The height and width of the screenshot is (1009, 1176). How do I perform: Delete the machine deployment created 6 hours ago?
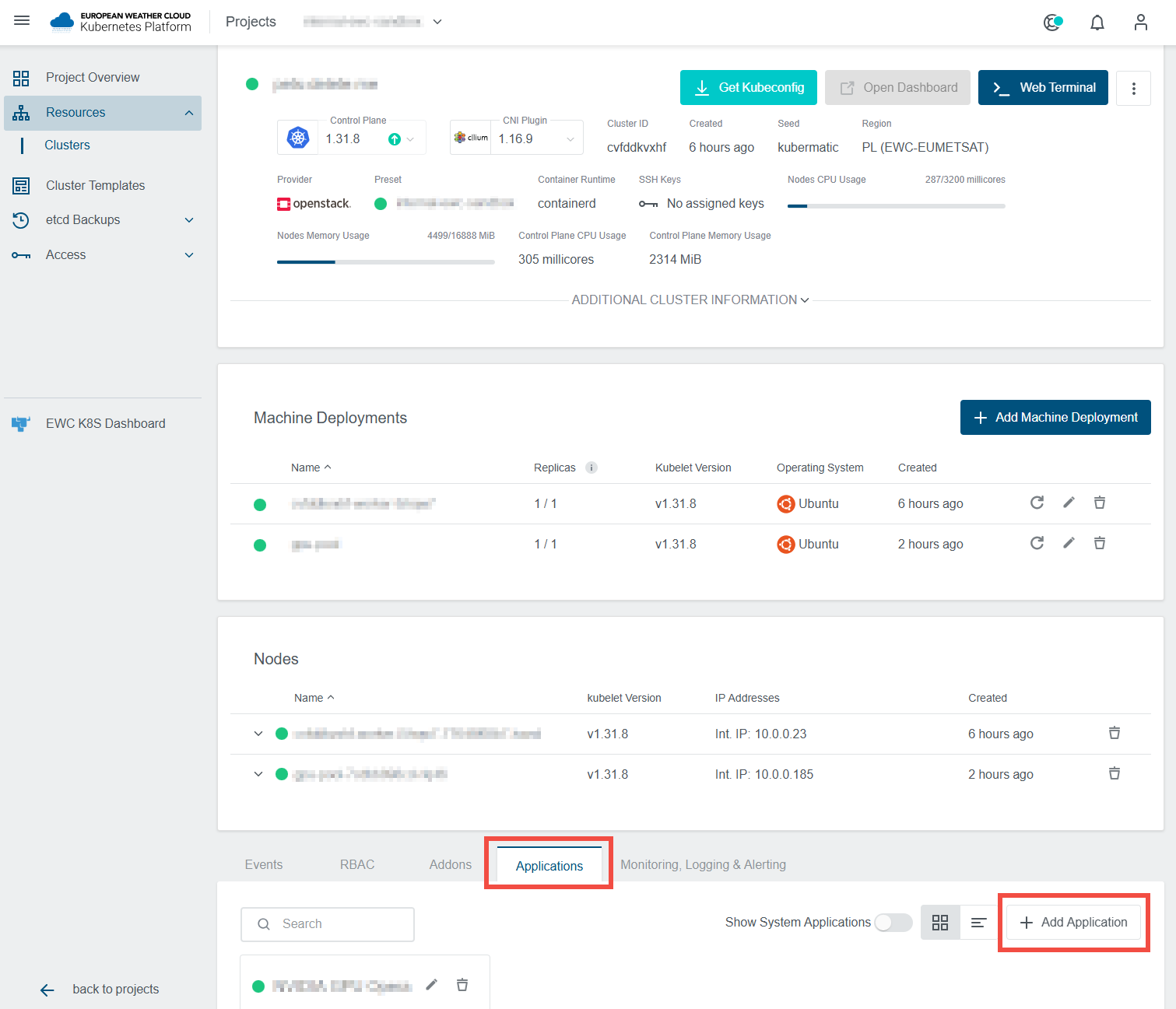coord(1100,503)
